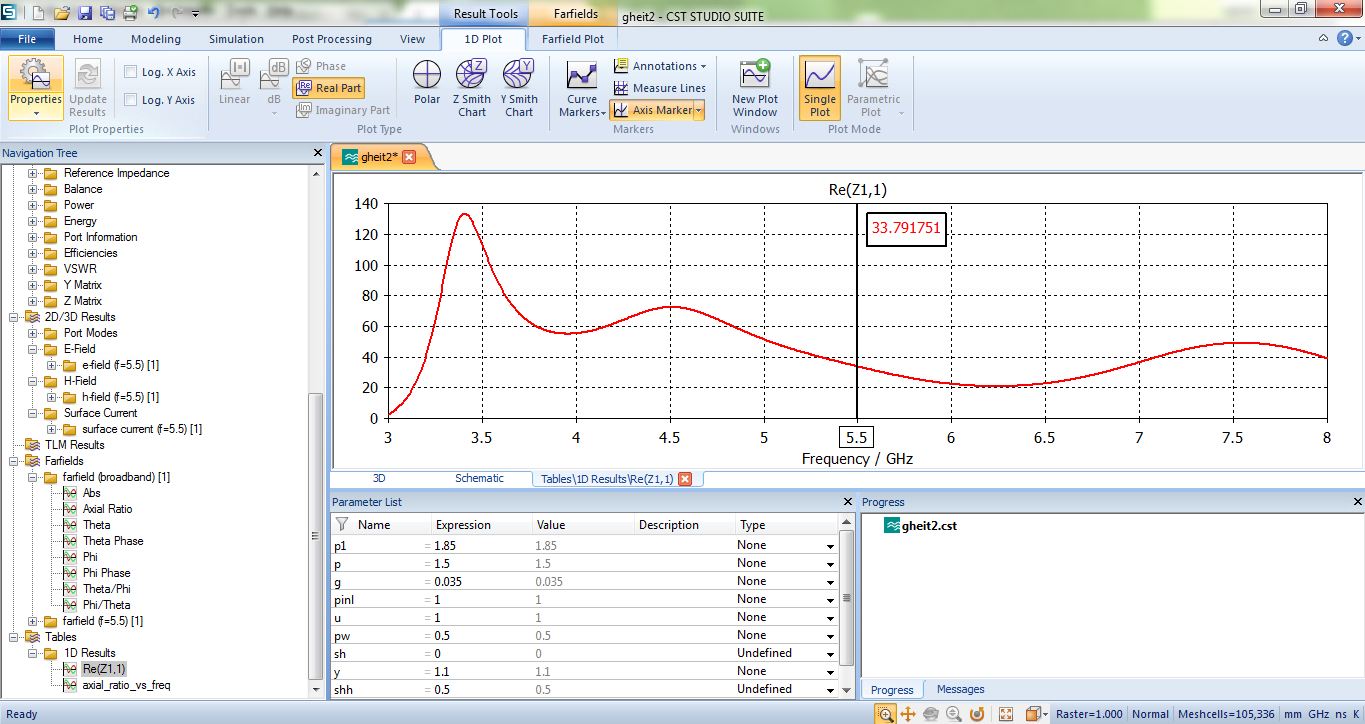
Task: Open the plot Properties button
Action: tap(36, 87)
